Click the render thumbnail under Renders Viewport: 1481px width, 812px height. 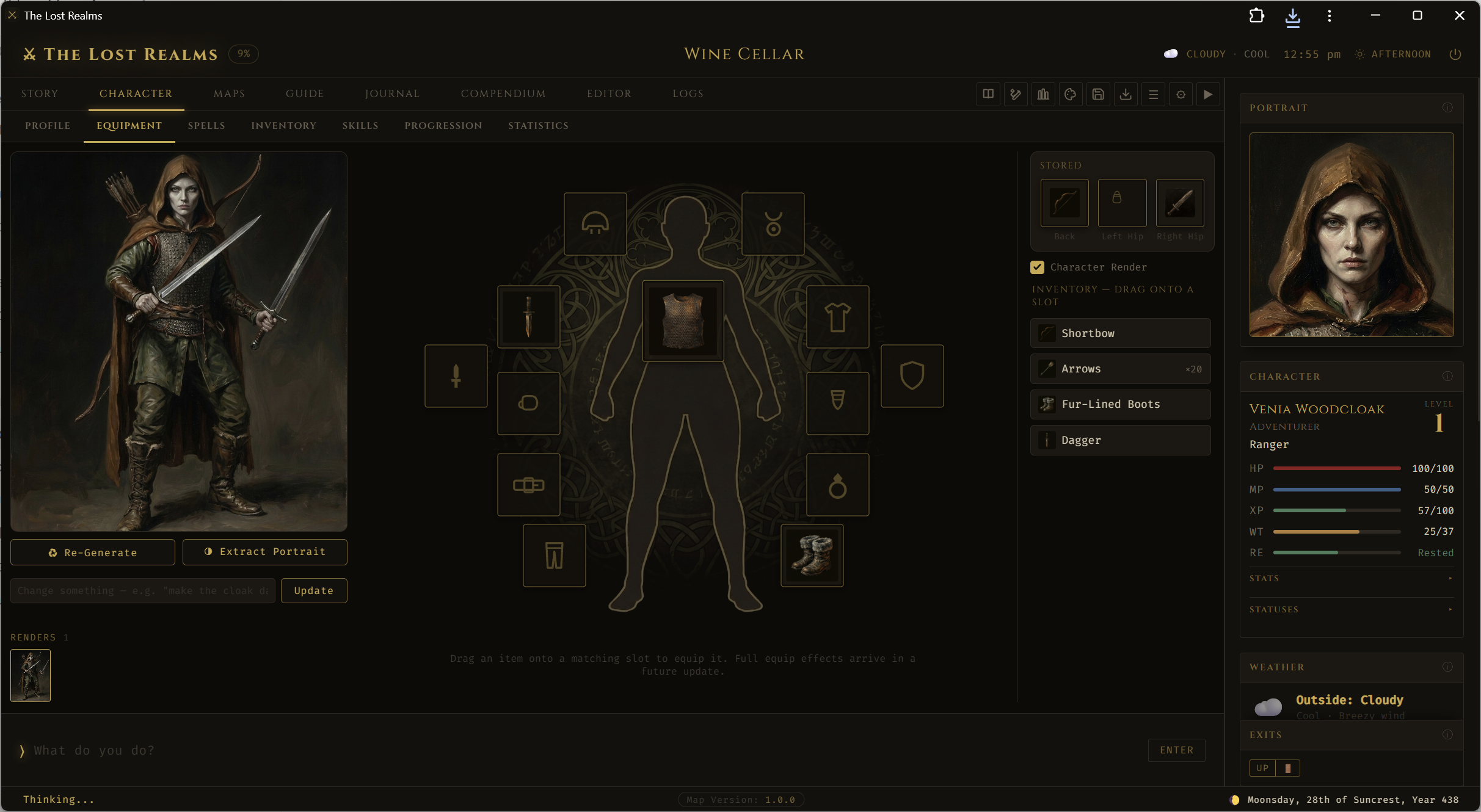click(31, 675)
